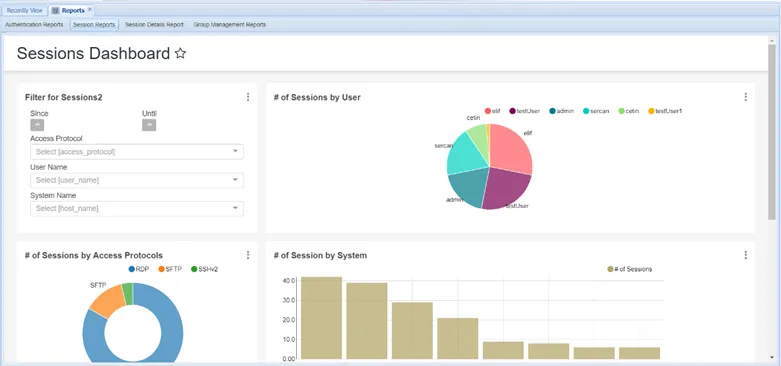The width and height of the screenshot is (781, 366).
Task: Open # of Session by System options menu
Action: (746, 255)
